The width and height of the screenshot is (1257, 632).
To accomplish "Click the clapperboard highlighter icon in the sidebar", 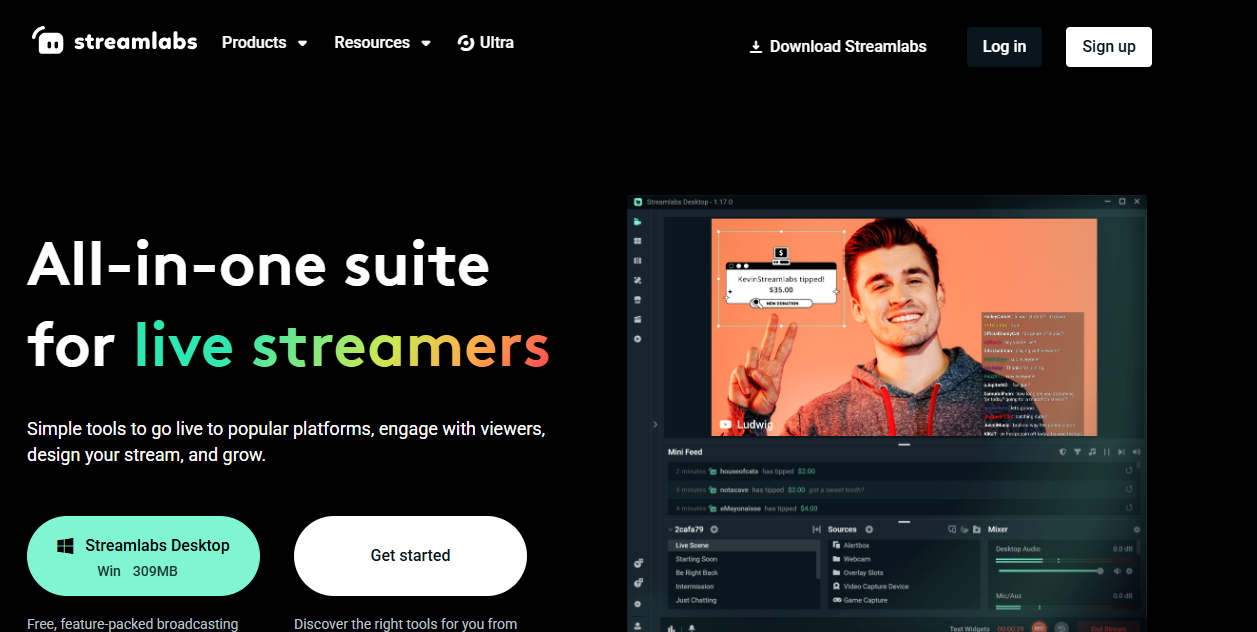I will pos(637,319).
